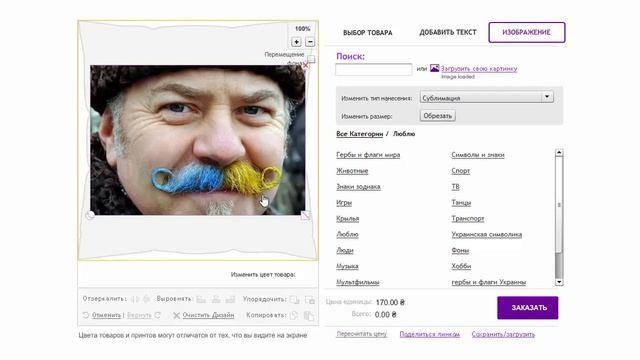Zoom out with the minus button

click(x=310, y=42)
